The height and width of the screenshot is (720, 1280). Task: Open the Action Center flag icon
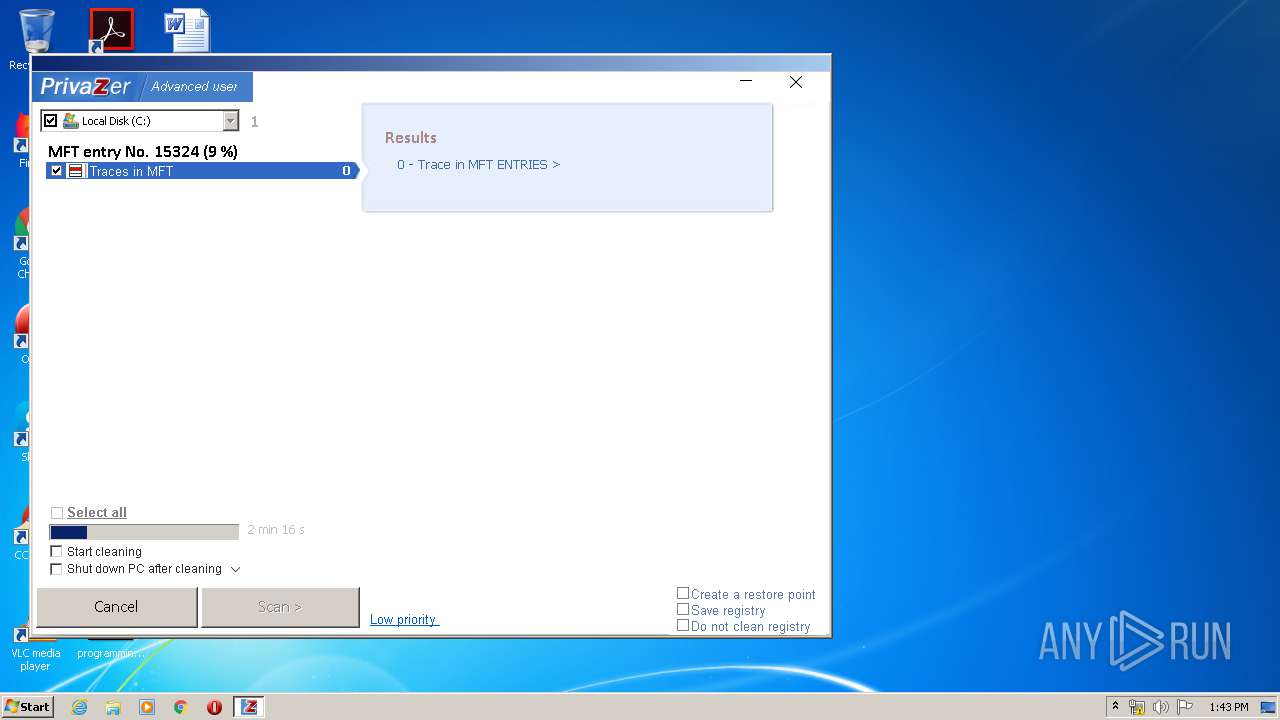pos(1185,707)
